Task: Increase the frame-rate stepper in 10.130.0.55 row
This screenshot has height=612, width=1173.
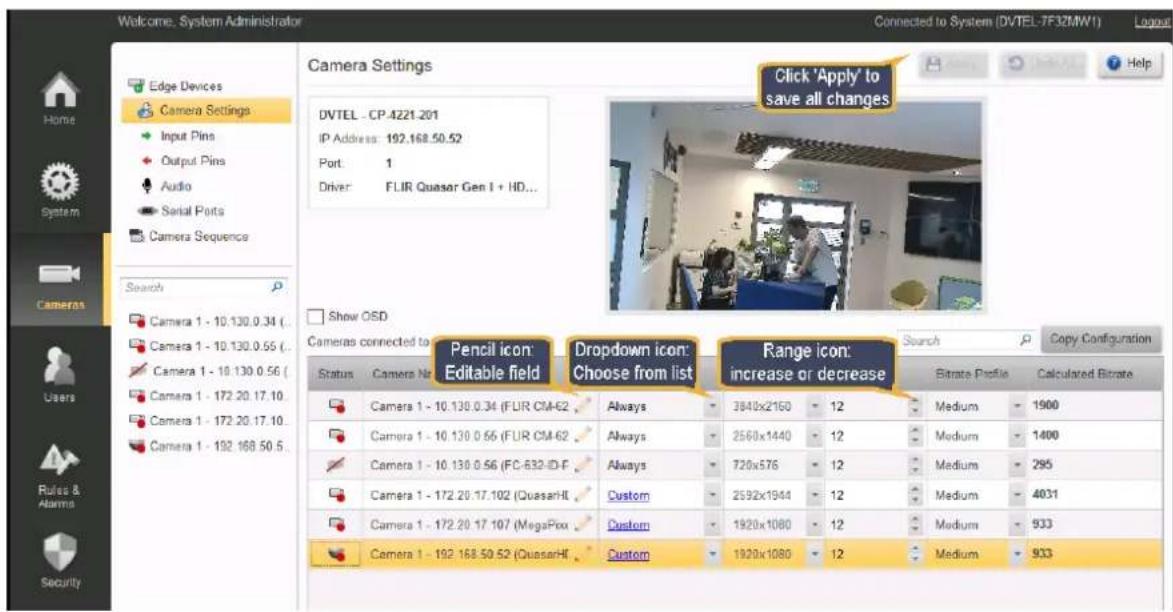Action: pos(916,431)
